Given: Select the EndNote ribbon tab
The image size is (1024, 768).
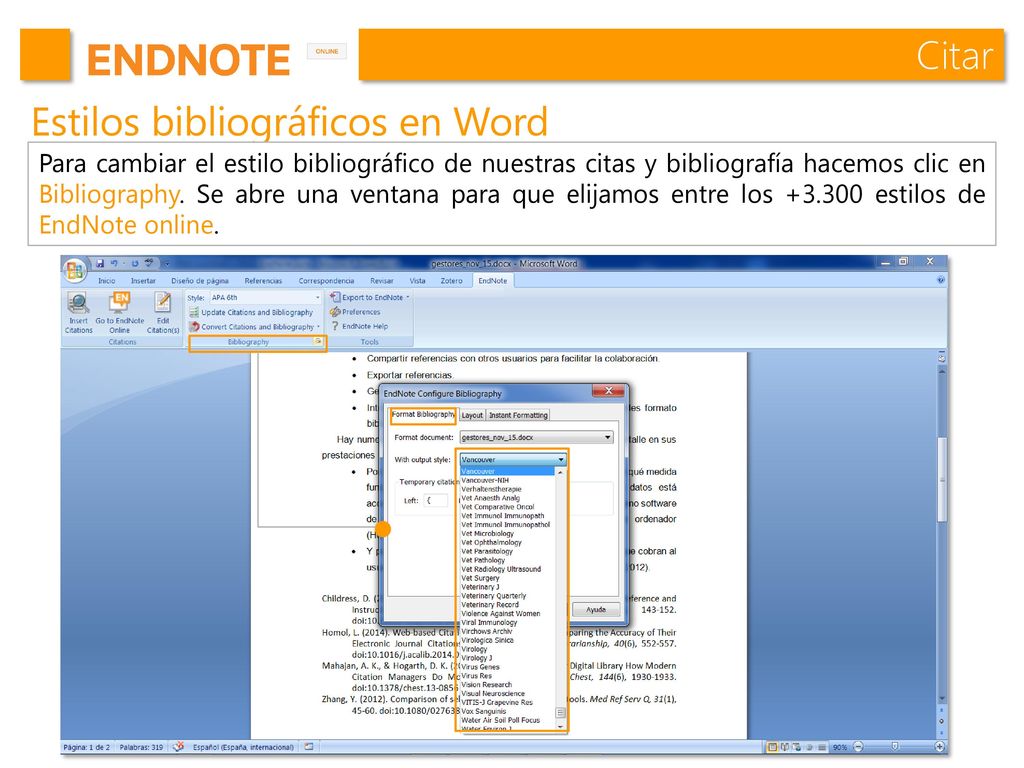Looking at the screenshot, I should (x=492, y=281).
